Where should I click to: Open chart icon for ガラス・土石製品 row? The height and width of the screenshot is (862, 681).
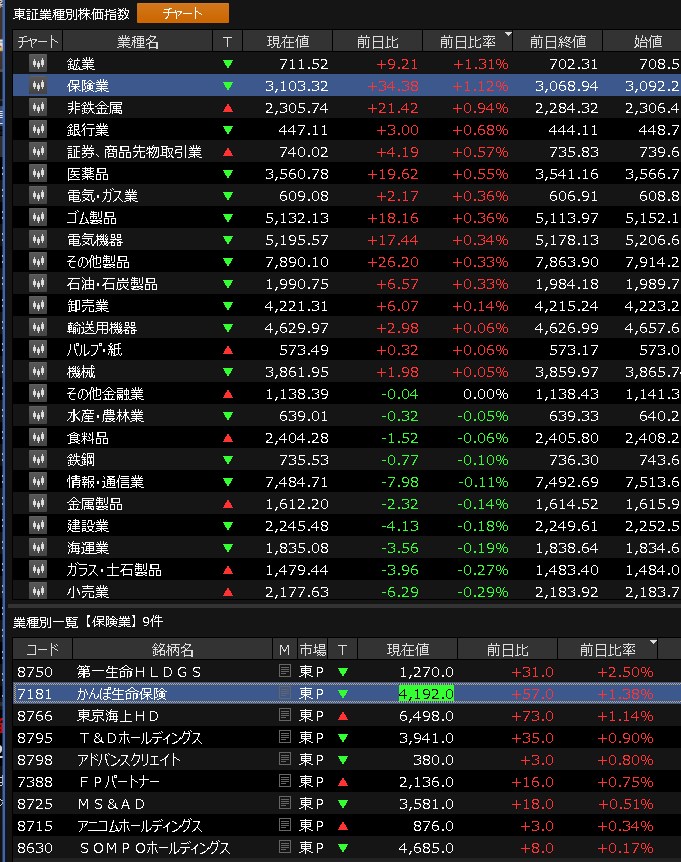click(x=38, y=570)
